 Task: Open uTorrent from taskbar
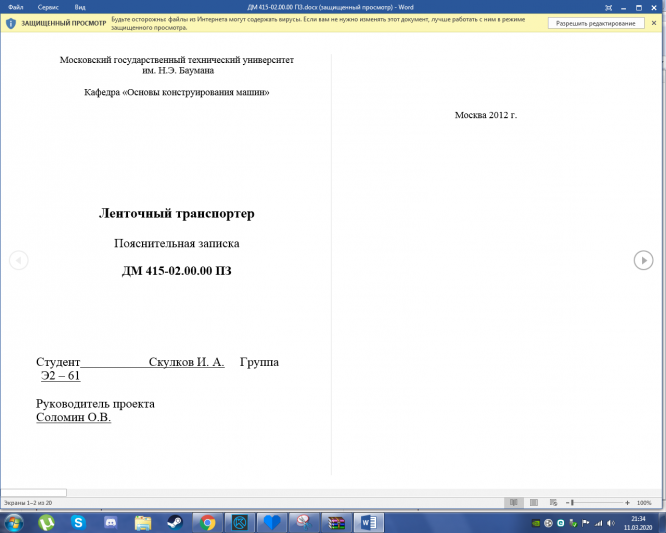[x=46, y=522]
